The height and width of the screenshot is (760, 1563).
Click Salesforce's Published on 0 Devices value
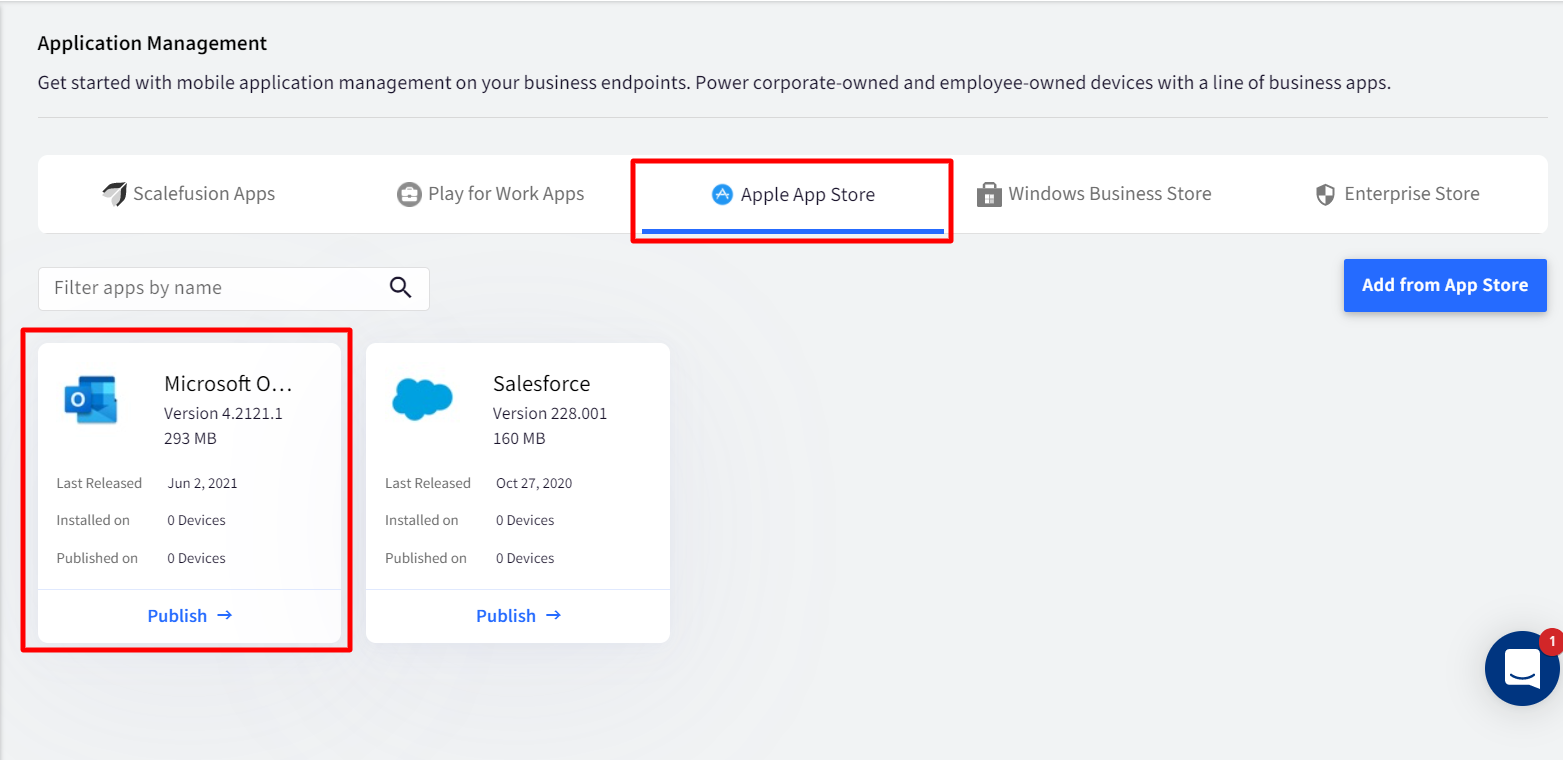click(x=525, y=558)
